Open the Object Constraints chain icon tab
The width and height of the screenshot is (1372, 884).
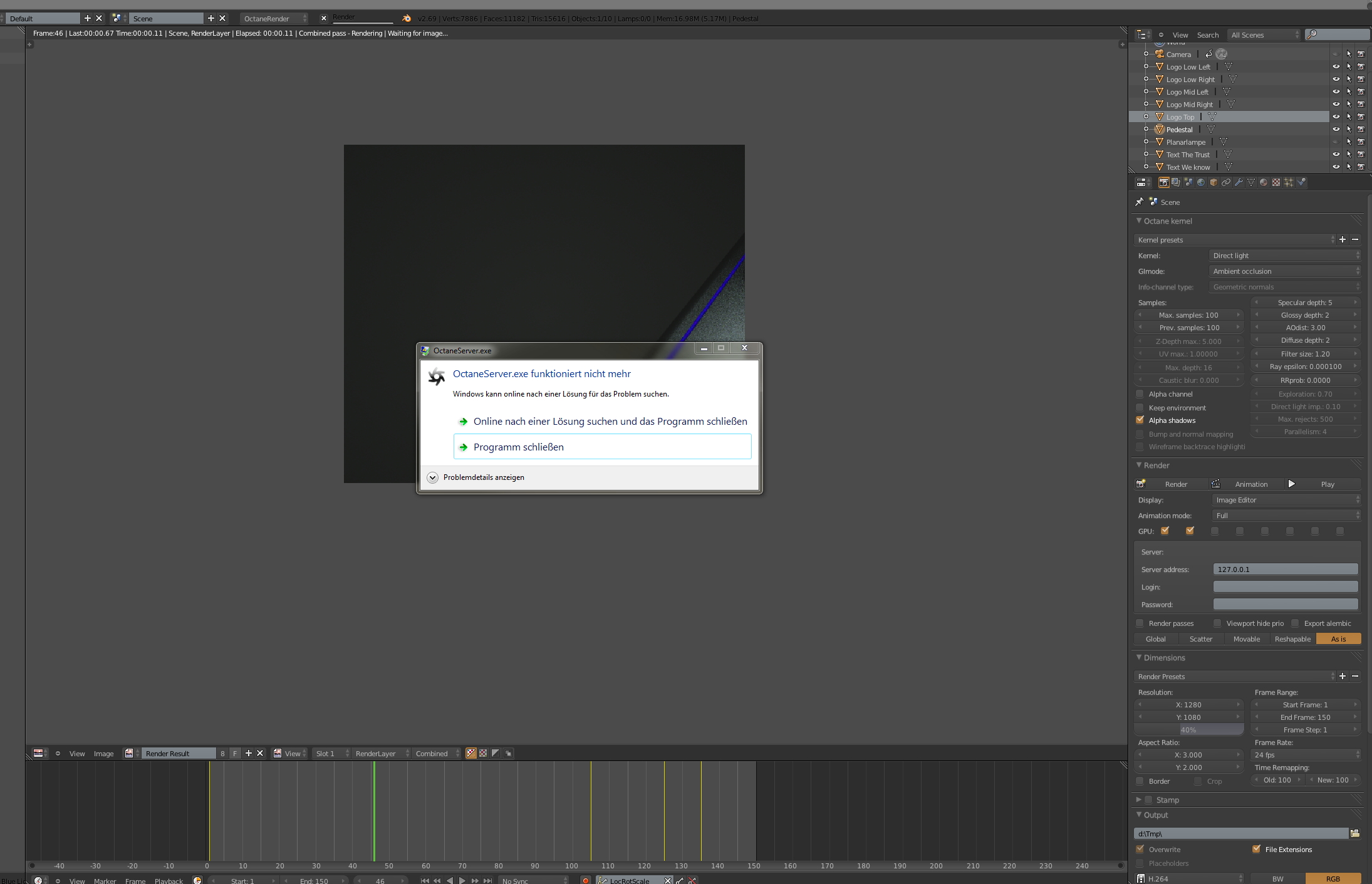1226,182
